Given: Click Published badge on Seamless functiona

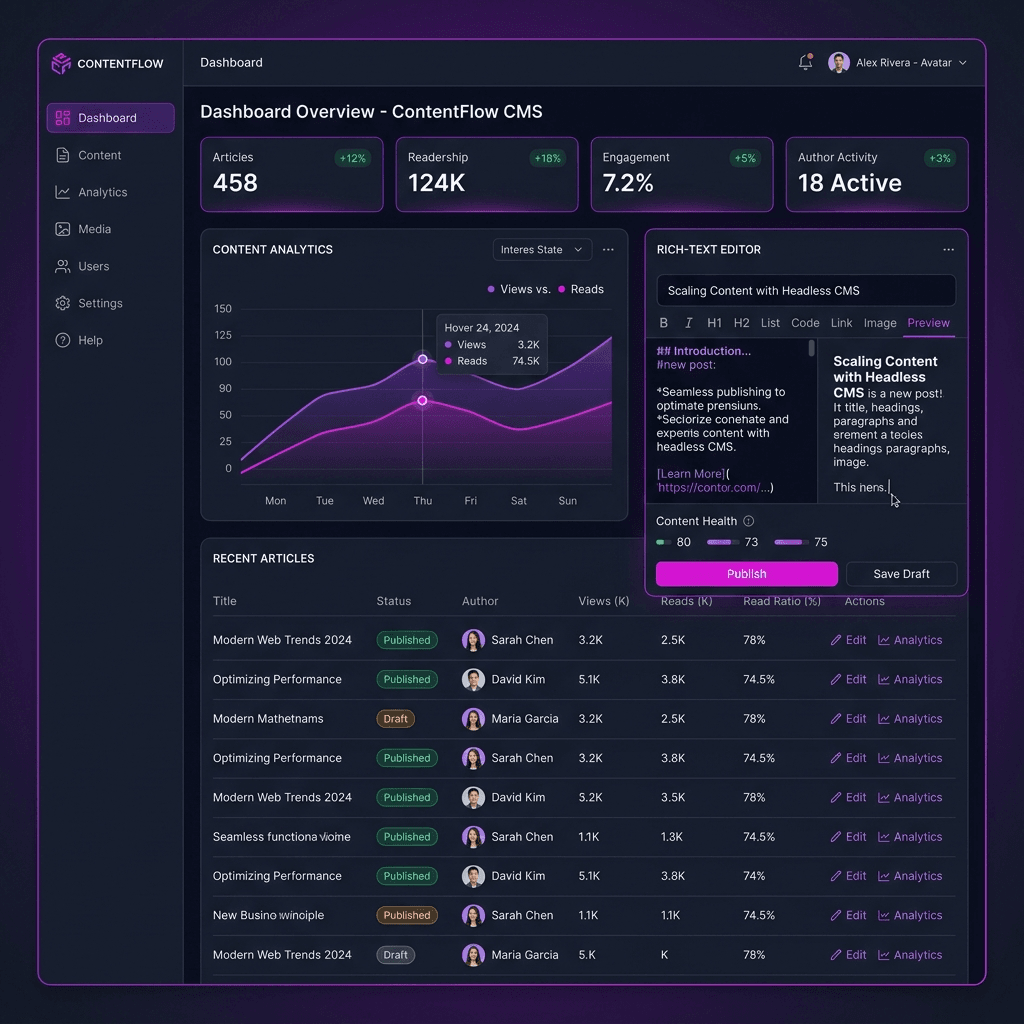Looking at the screenshot, I should (x=407, y=837).
